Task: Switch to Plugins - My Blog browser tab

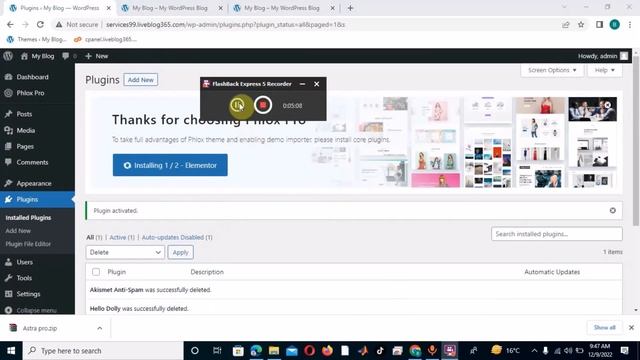Action: [x=60, y=8]
